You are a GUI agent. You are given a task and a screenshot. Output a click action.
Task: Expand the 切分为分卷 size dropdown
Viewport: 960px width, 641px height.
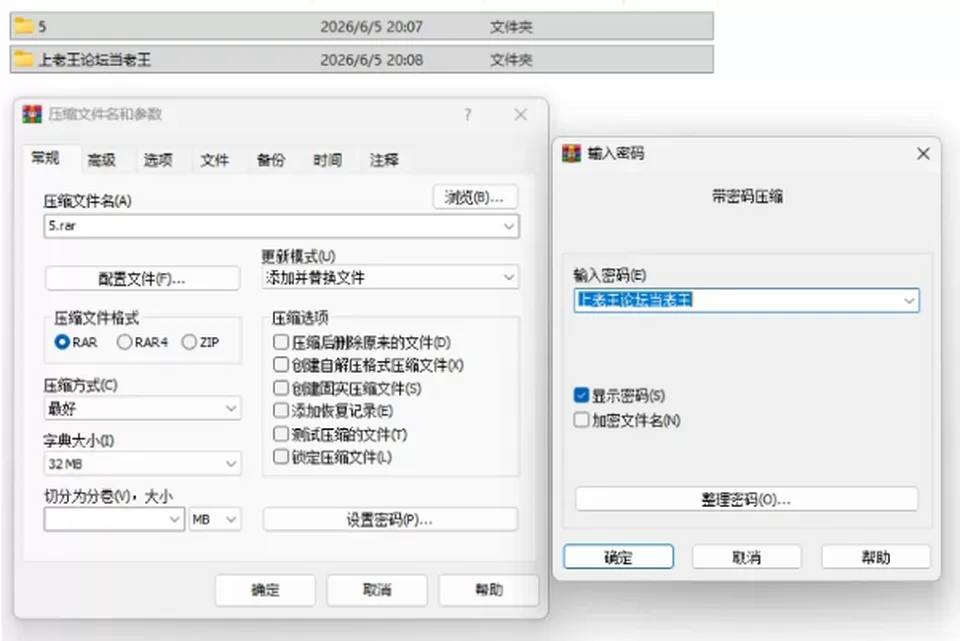(x=174, y=520)
